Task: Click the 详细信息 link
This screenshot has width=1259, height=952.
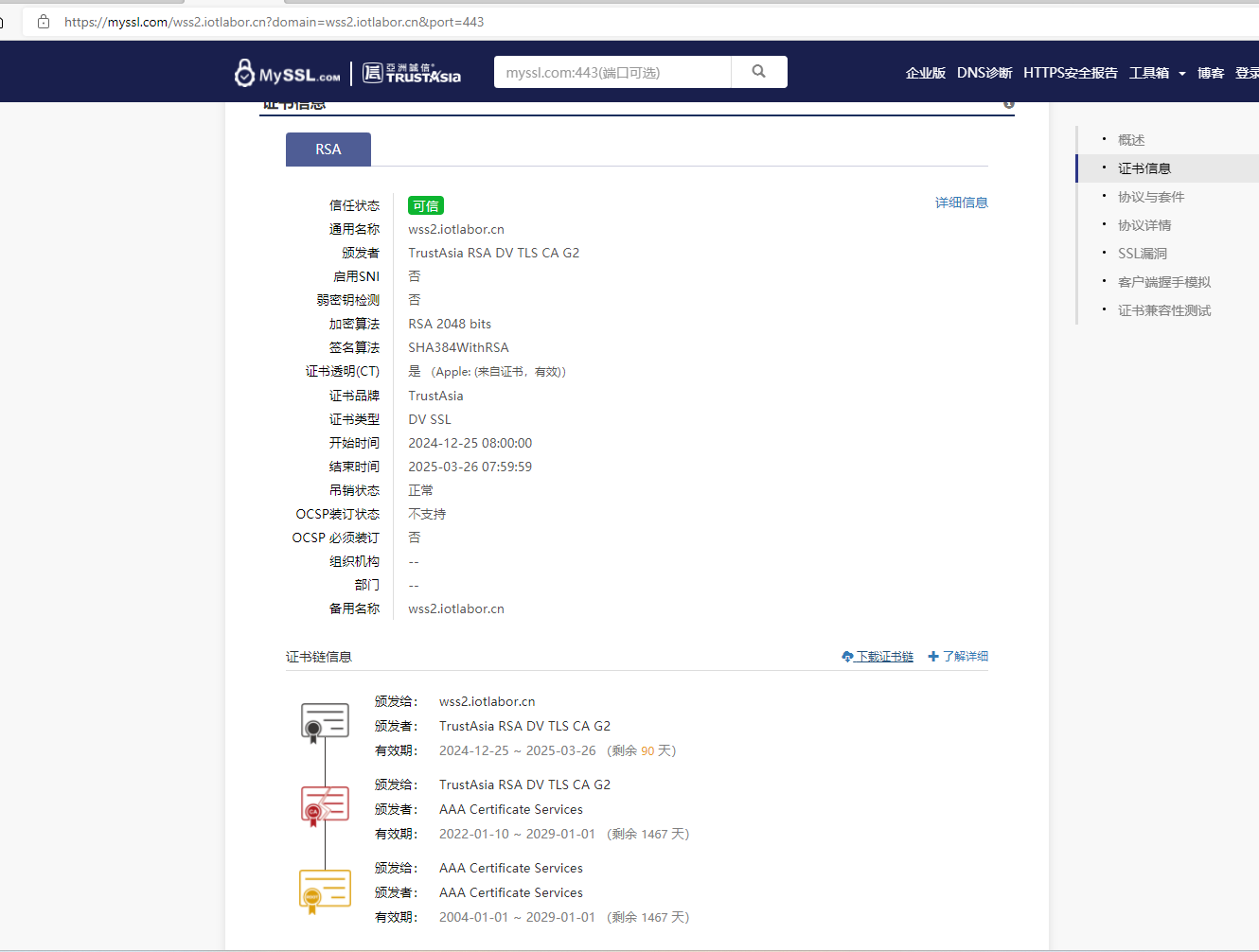Action: 962,203
